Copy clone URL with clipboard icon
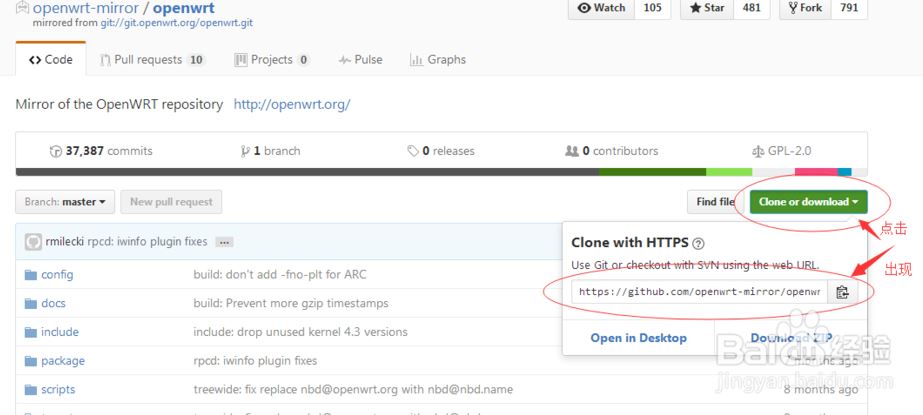This screenshot has width=923, height=415. point(842,292)
